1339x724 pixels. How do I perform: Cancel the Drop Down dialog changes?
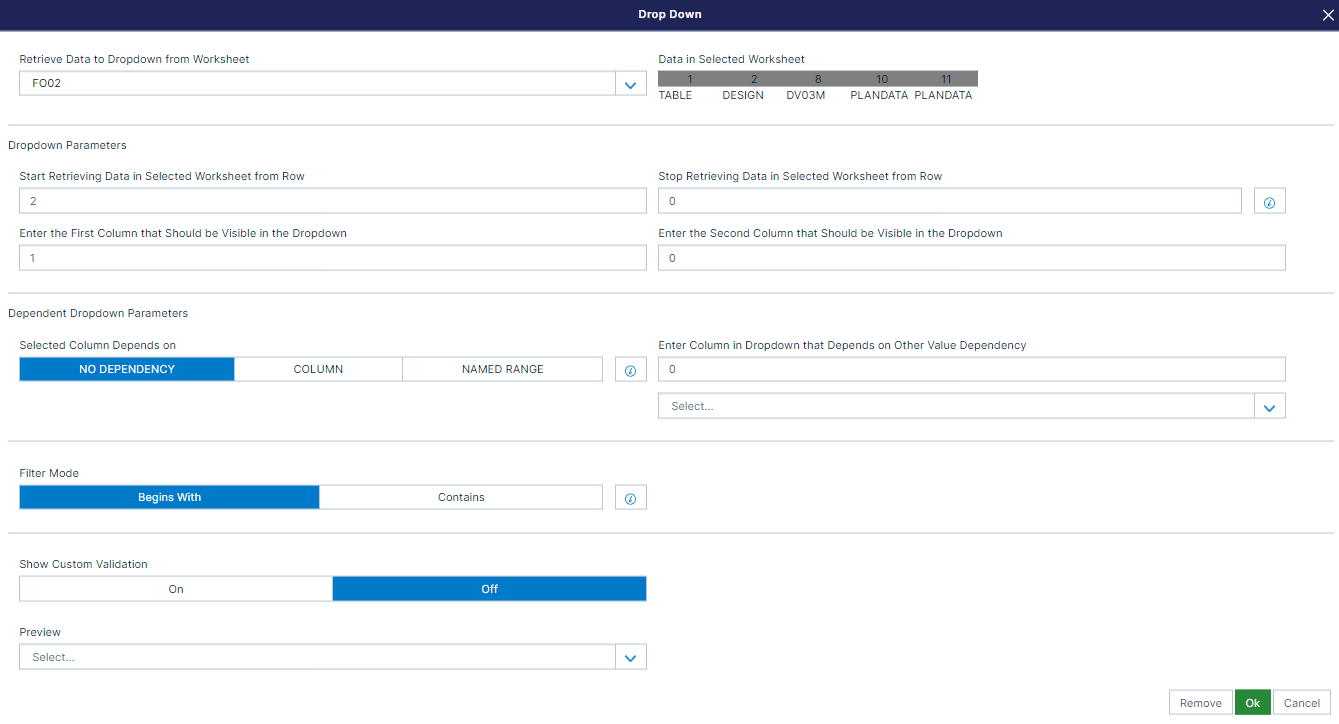[1301, 702]
